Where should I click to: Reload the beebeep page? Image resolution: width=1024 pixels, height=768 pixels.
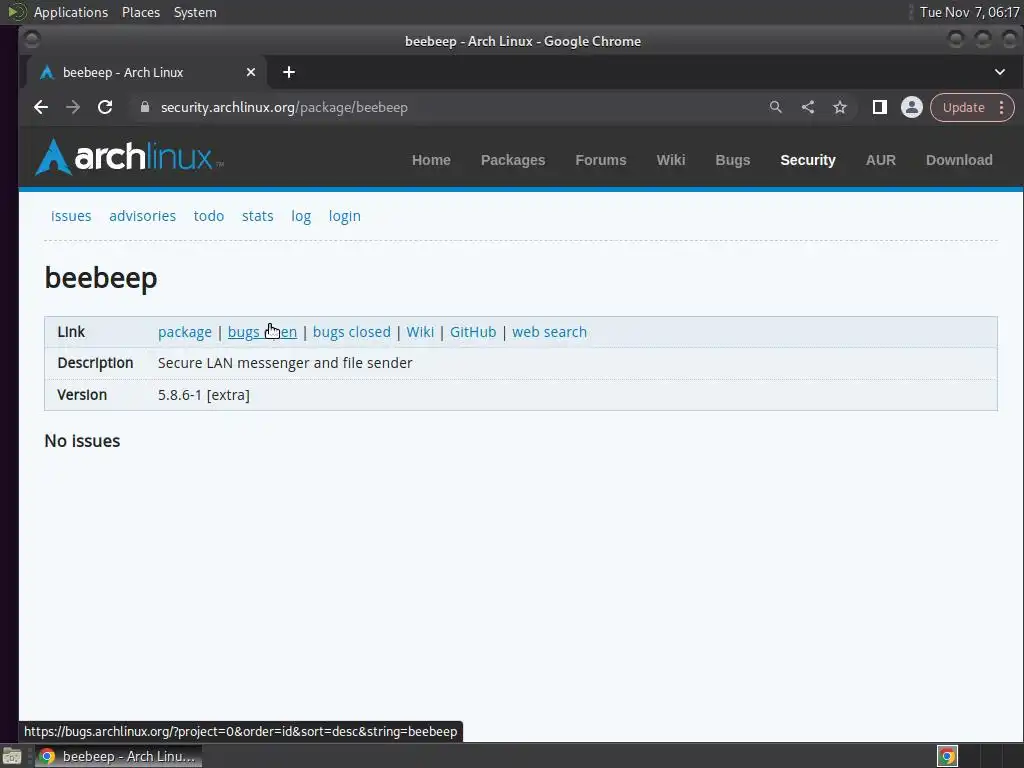(105, 107)
